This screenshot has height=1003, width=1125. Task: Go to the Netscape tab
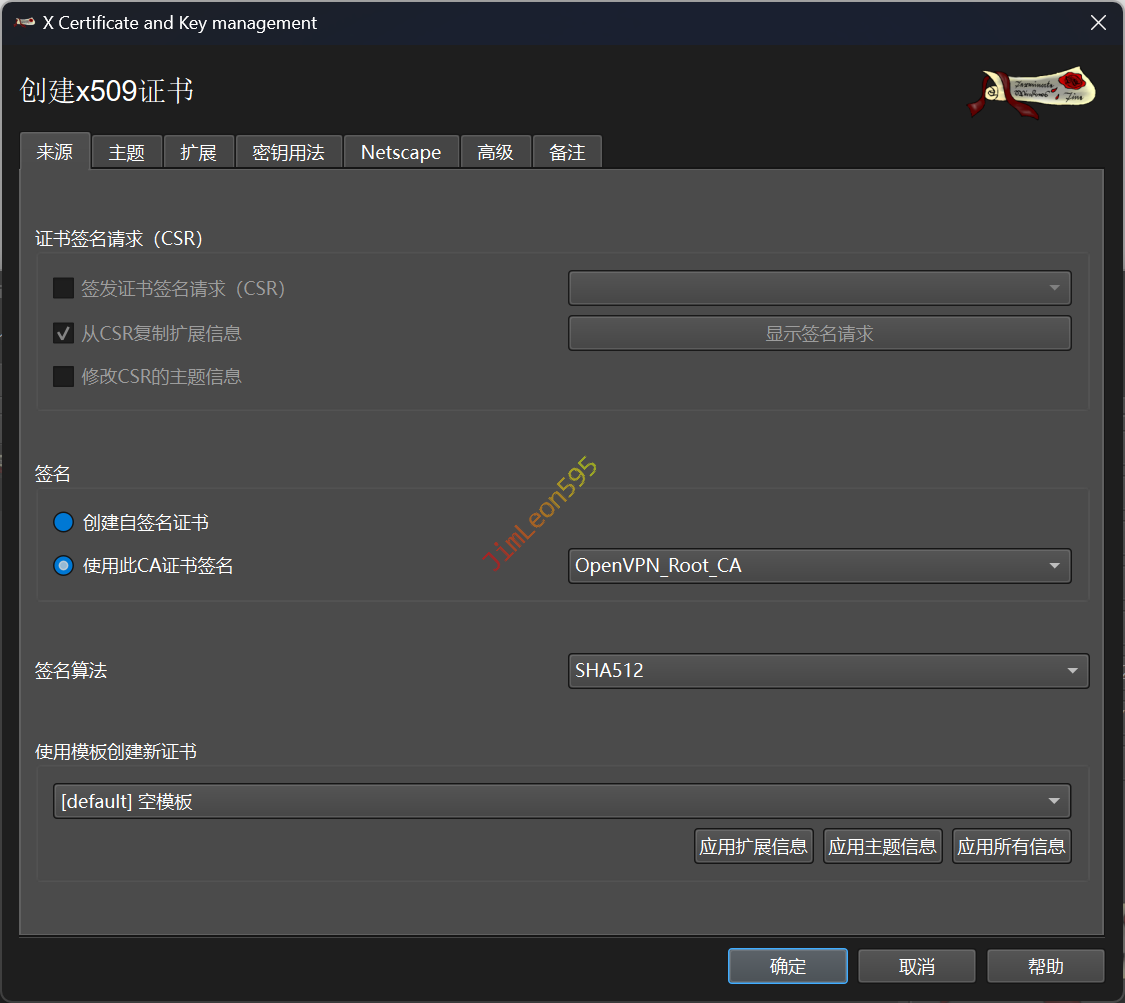click(401, 153)
